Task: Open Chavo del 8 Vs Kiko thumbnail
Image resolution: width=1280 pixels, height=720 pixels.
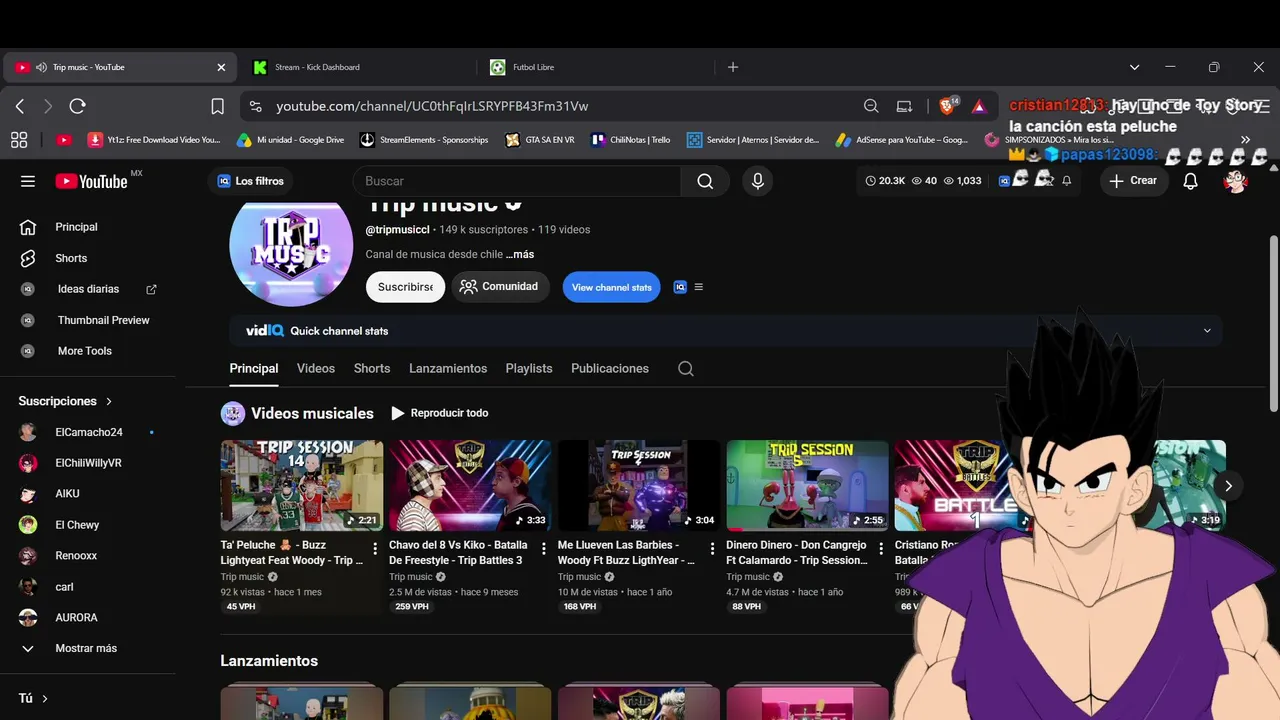Action: (470, 485)
